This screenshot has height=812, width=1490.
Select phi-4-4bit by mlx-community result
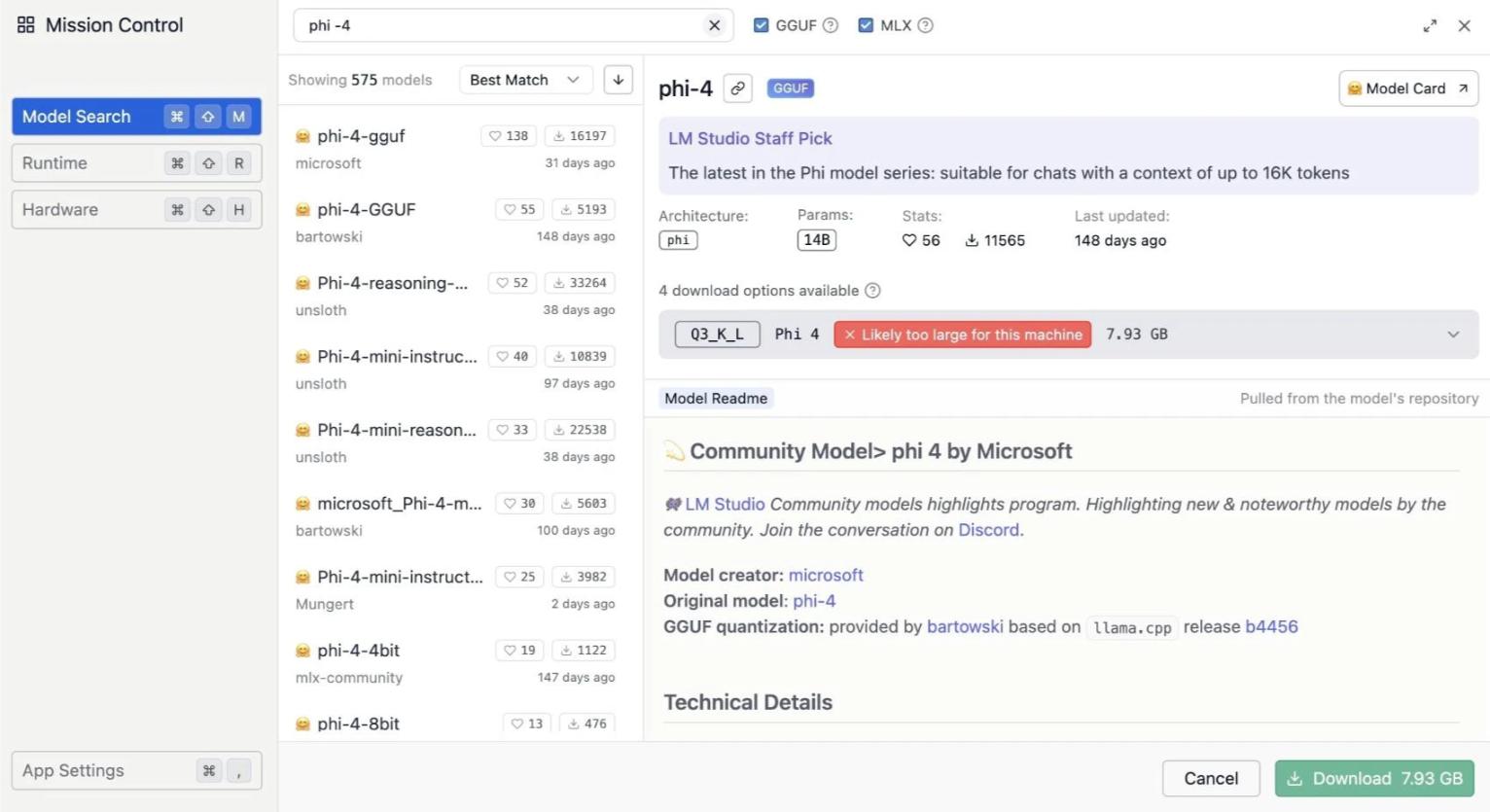tap(455, 663)
